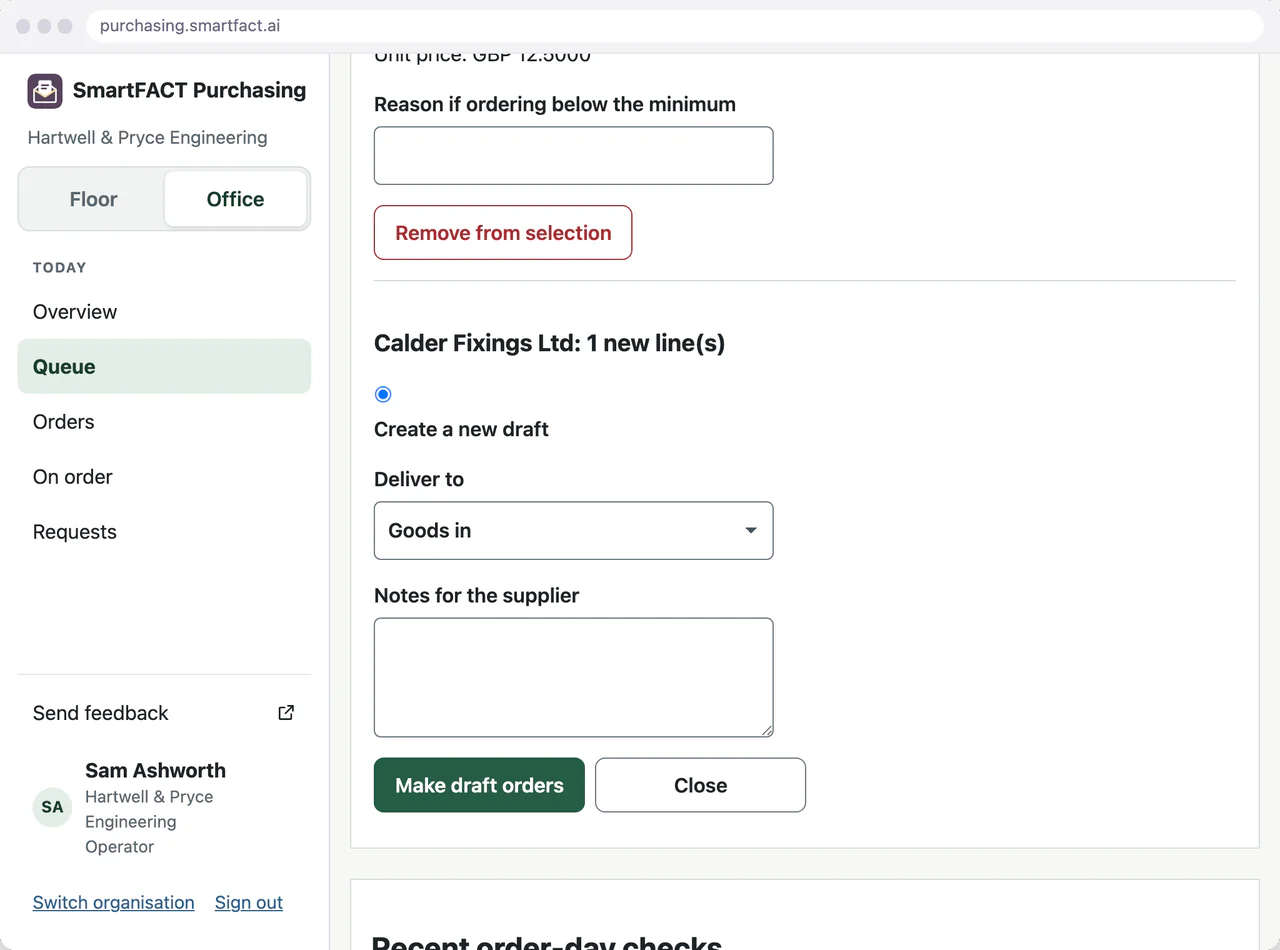Open the Deliver to dropdown
1280x950 pixels.
(x=573, y=530)
